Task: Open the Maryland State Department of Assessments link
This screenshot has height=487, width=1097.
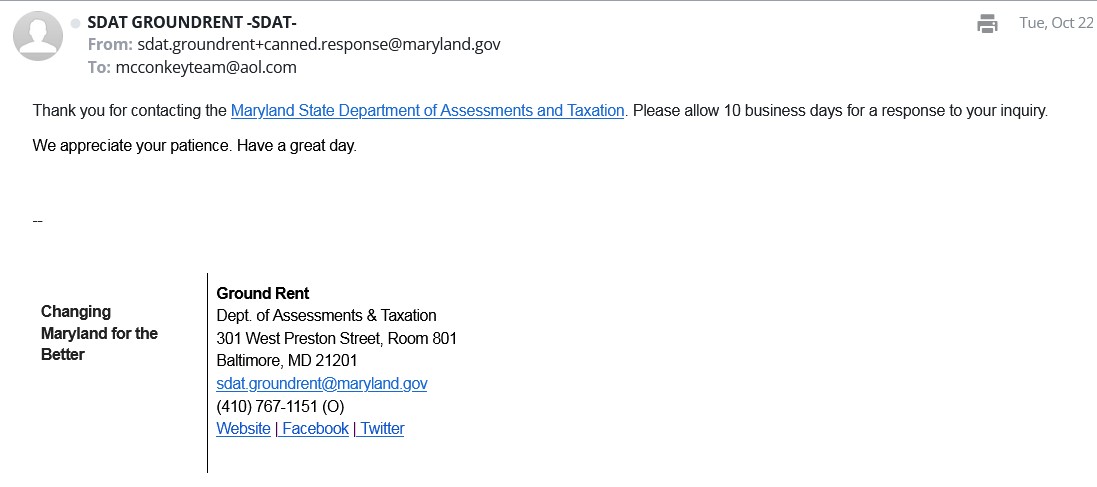Action: point(427,111)
